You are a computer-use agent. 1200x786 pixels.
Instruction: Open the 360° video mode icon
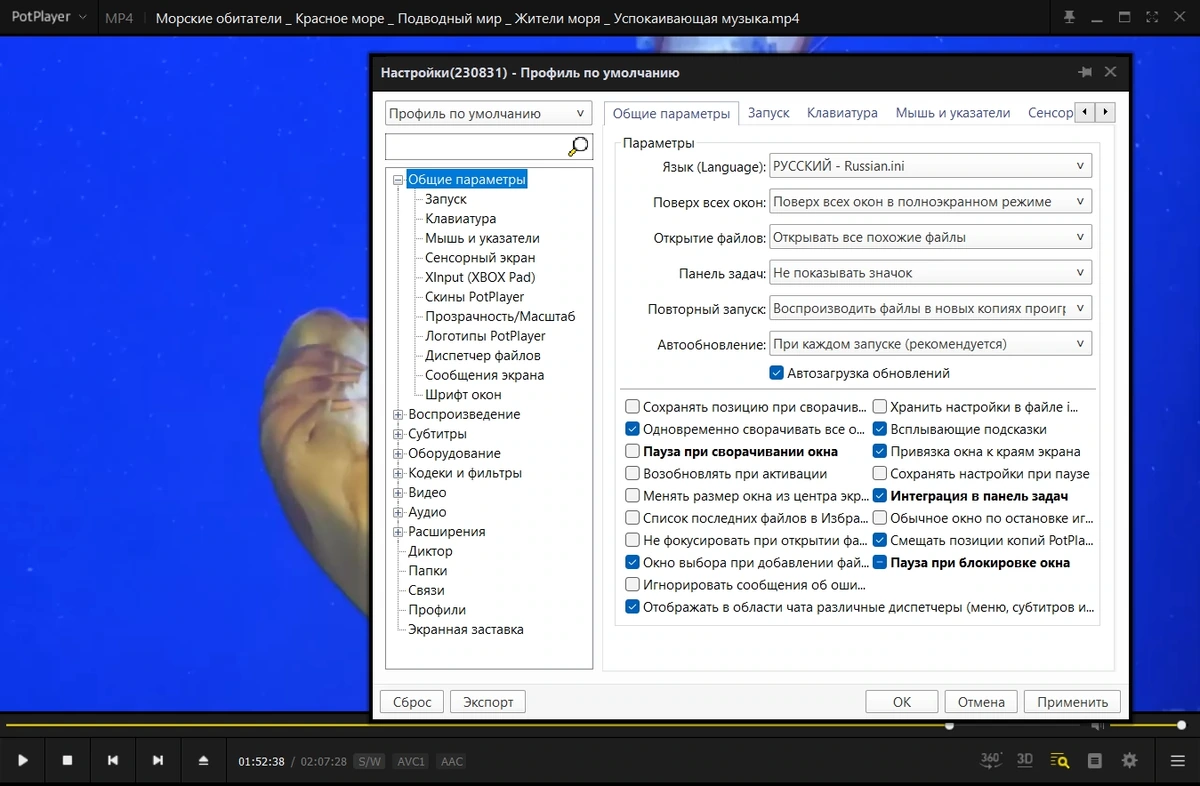990,760
